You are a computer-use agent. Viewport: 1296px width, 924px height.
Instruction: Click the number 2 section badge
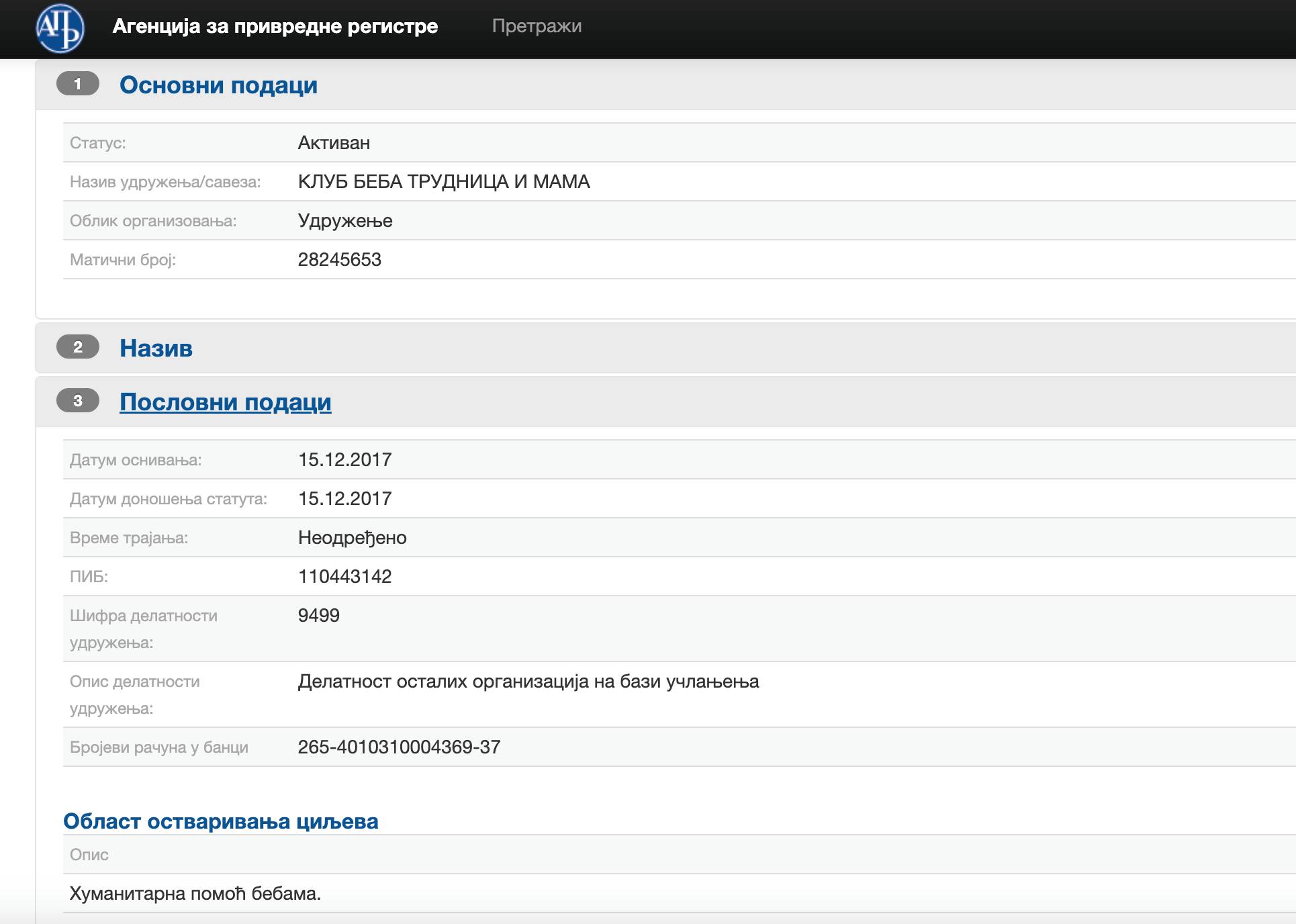78,347
